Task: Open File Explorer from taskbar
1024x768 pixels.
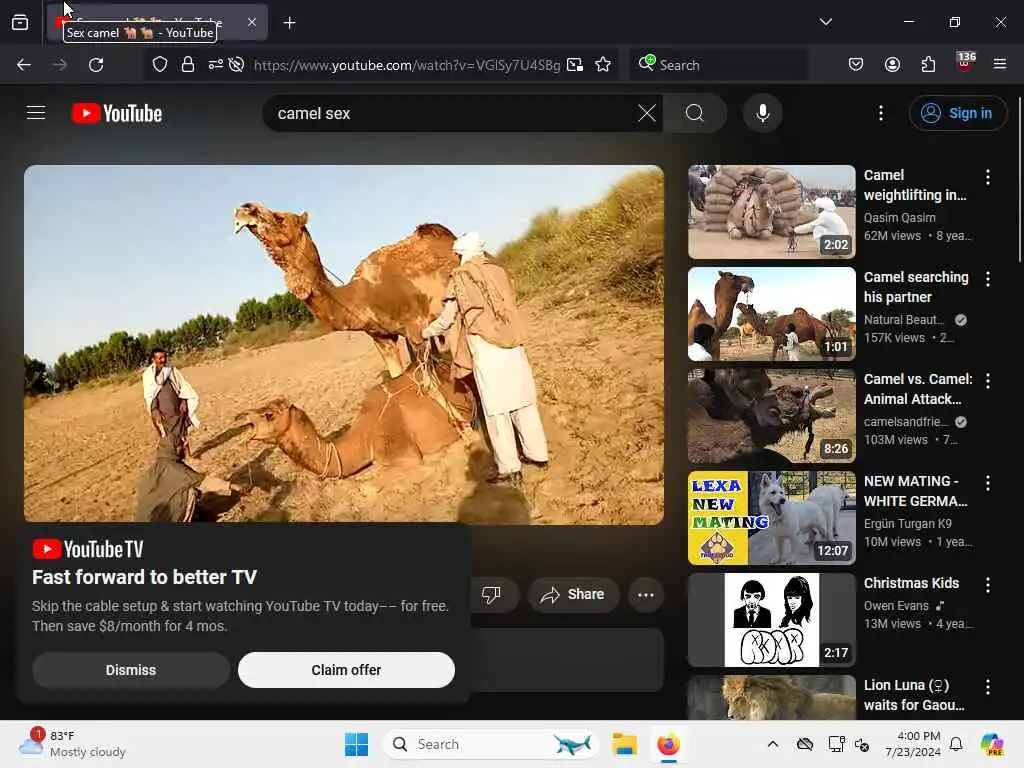Action: (x=624, y=744)
